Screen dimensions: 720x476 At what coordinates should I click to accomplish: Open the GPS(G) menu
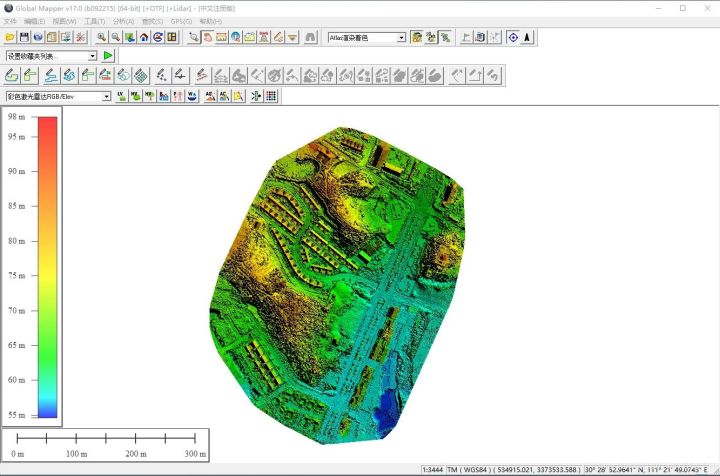(181, 21)
